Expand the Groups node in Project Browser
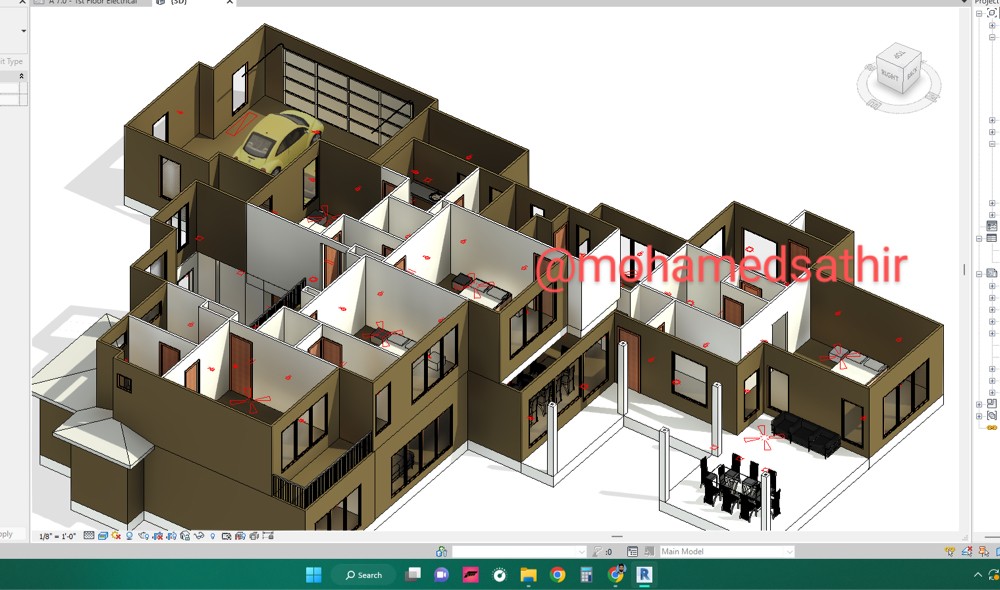This screenshot has width=1000, height=590. click(x=979, y=416)
